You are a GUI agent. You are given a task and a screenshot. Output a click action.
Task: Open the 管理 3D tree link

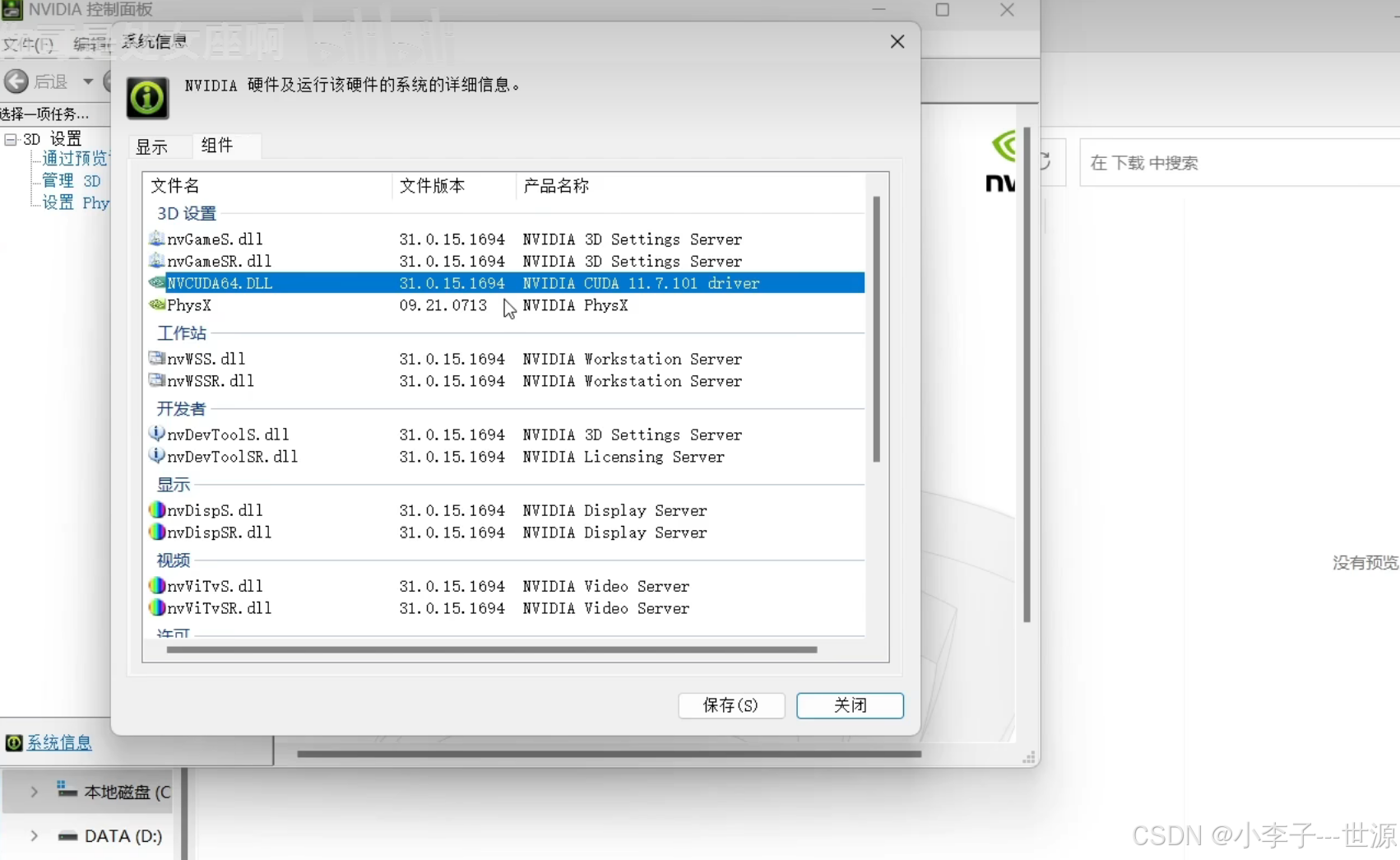pyautogui.click(x=72, y=181)
